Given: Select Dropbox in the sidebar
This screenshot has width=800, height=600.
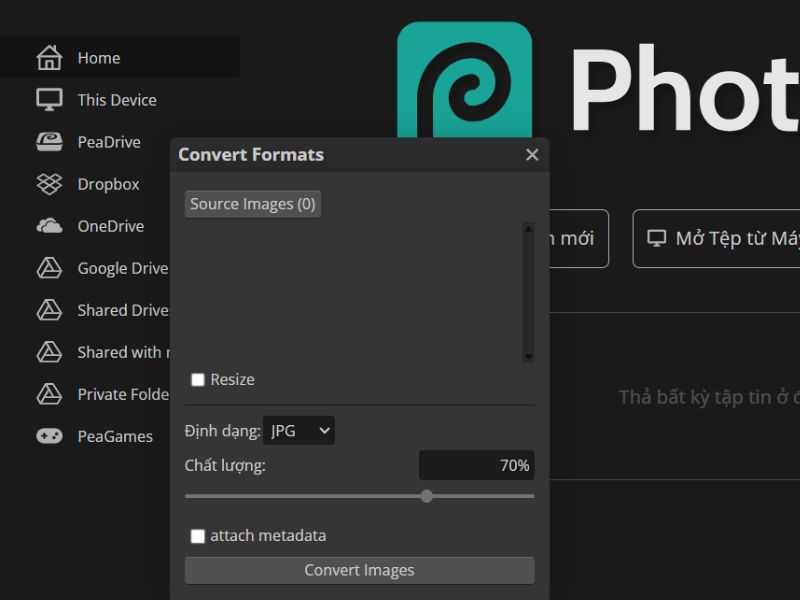Looking at the screenshot, I should point(88,184).
